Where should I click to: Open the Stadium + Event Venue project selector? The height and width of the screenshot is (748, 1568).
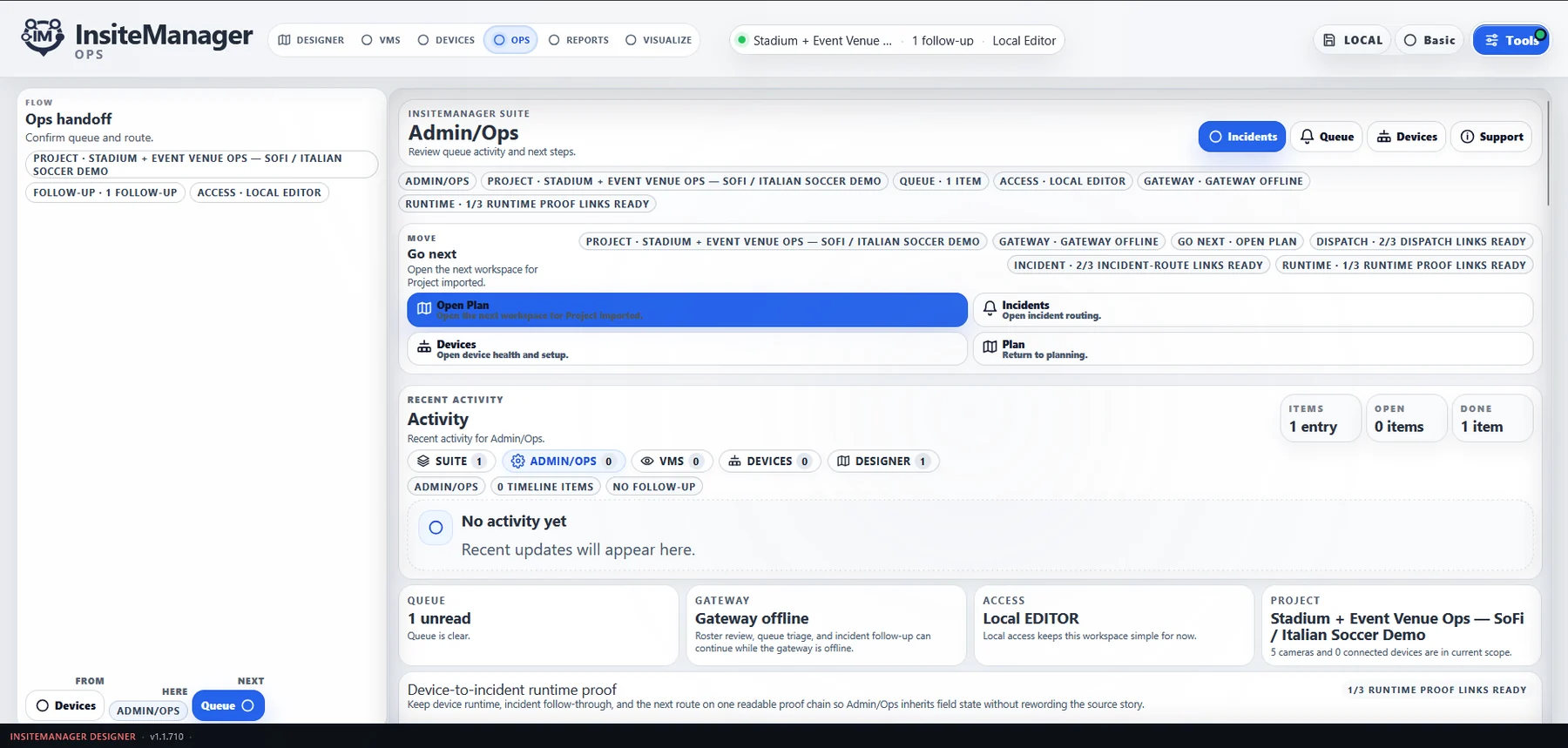[821, 40]
